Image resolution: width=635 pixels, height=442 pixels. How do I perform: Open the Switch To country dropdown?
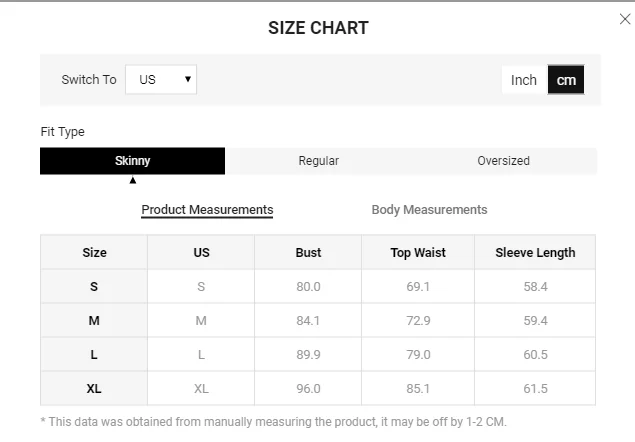(x=161, y=80)
